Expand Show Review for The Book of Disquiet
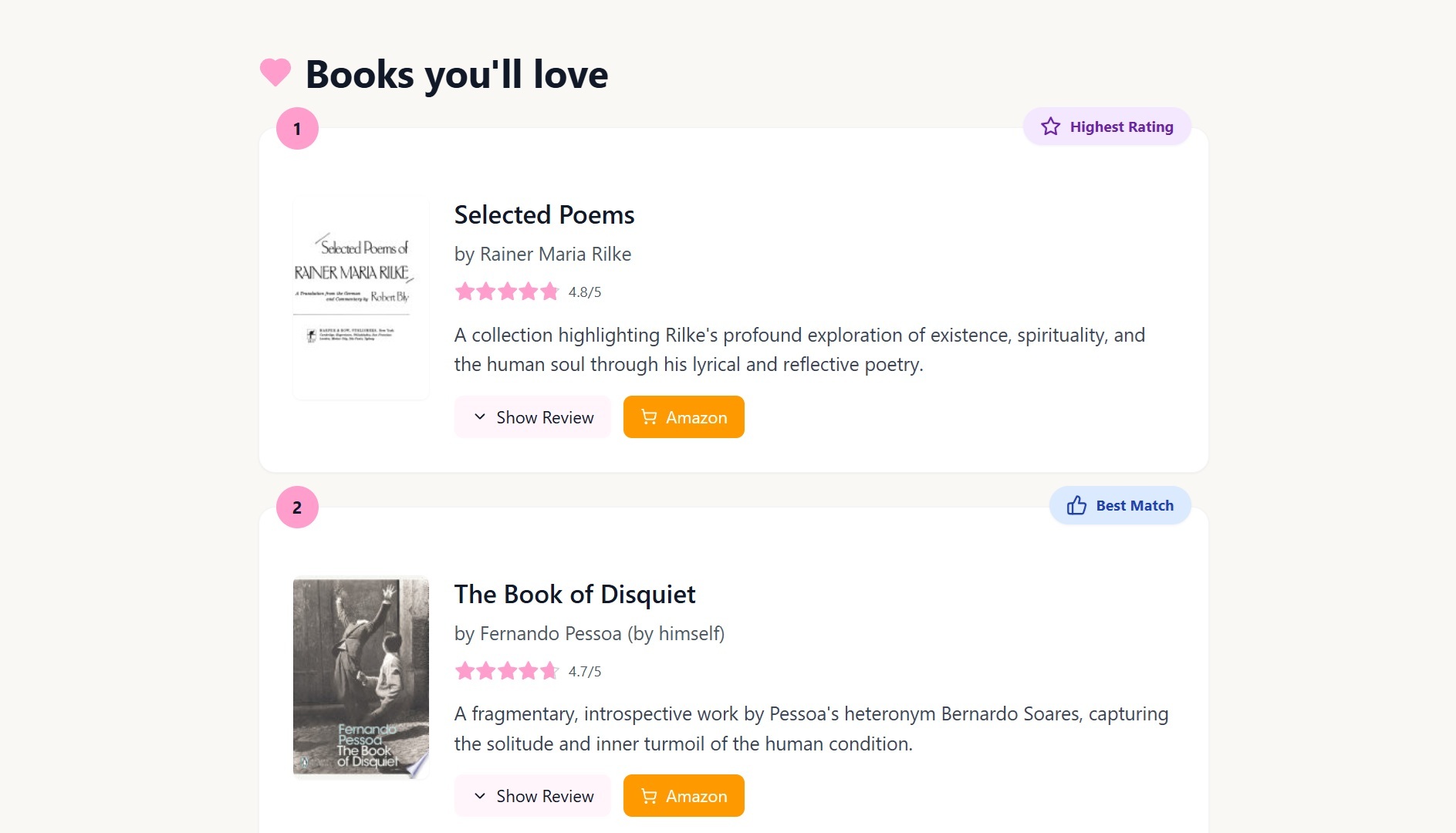 click(x=532, y=796)
